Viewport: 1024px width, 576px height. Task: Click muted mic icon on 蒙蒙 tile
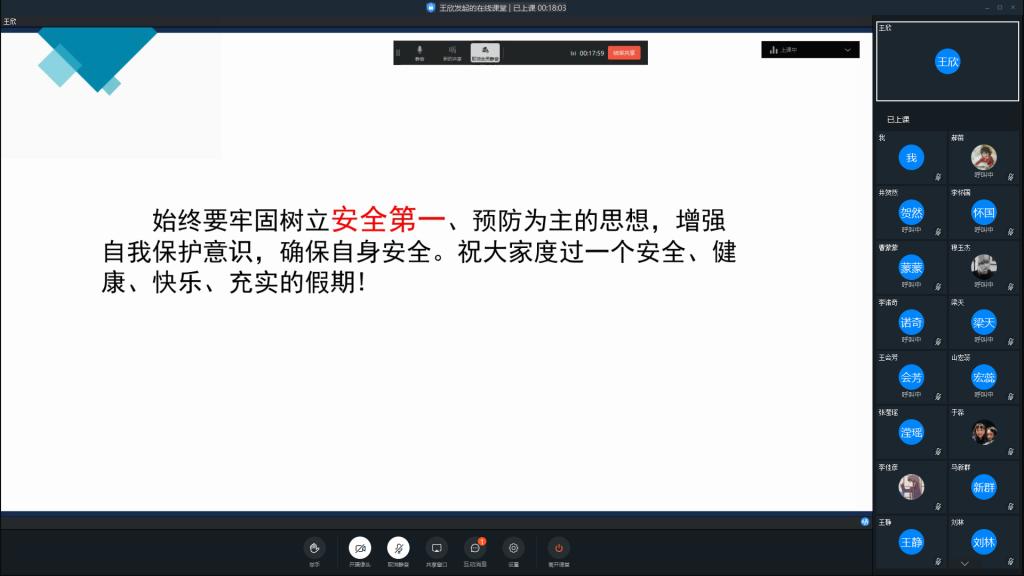pos(938,287)
